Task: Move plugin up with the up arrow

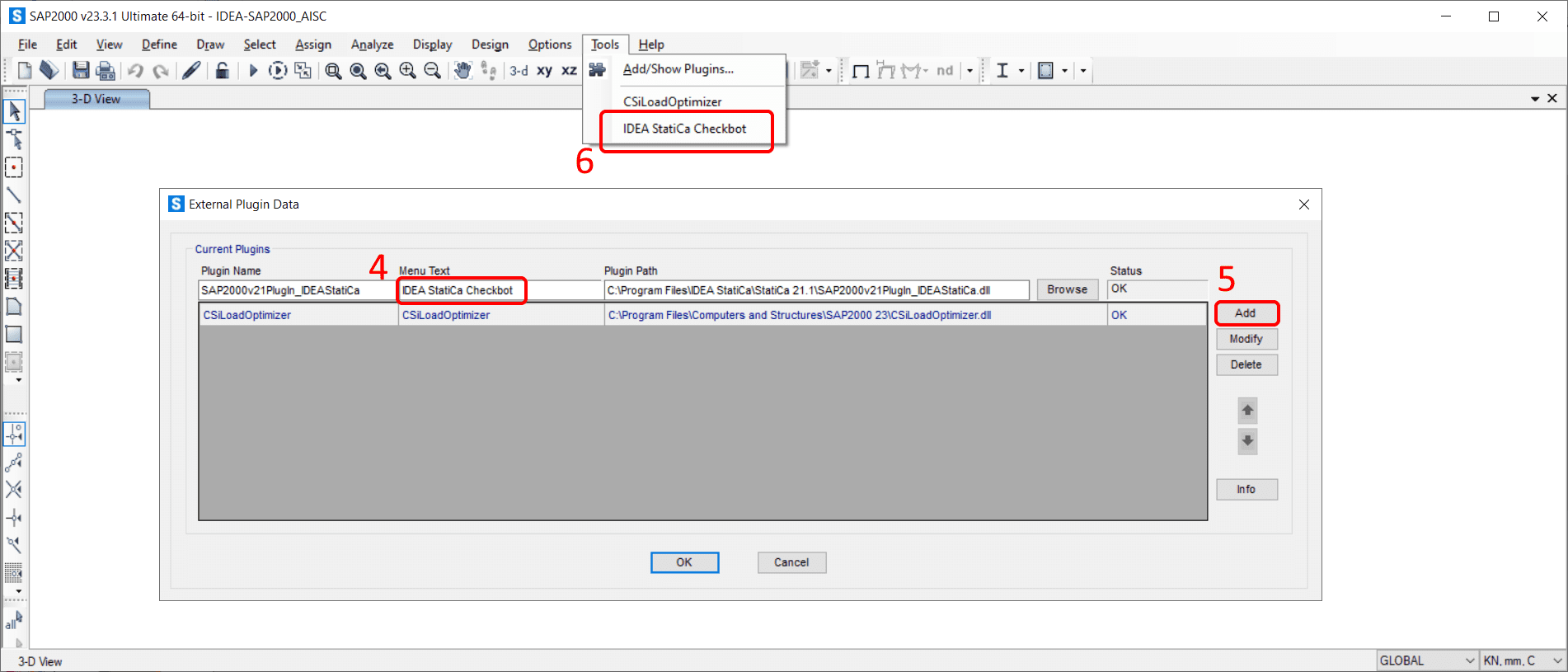Action: coord(1247,410)
